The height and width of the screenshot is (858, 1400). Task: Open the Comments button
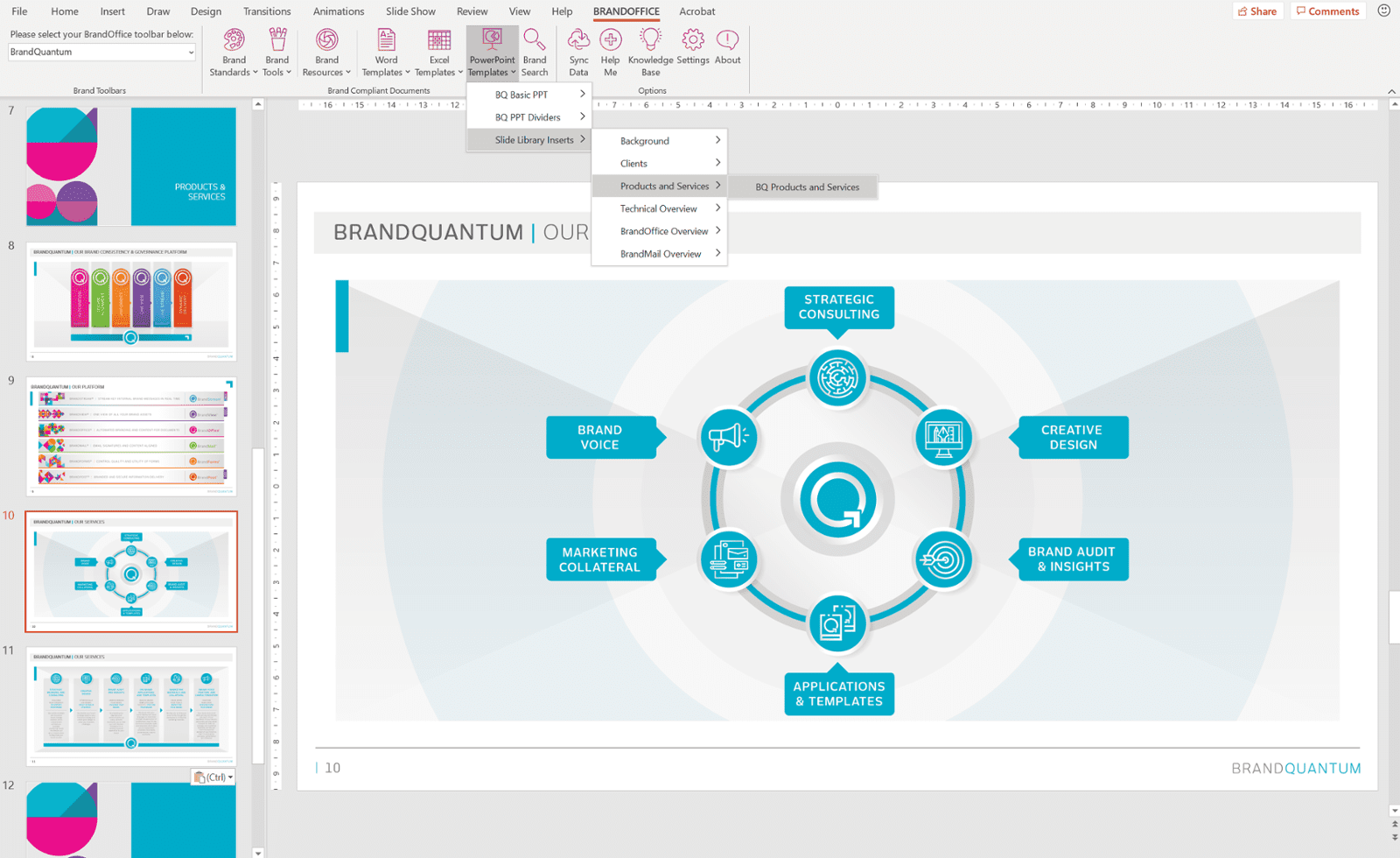(1327, 11)
